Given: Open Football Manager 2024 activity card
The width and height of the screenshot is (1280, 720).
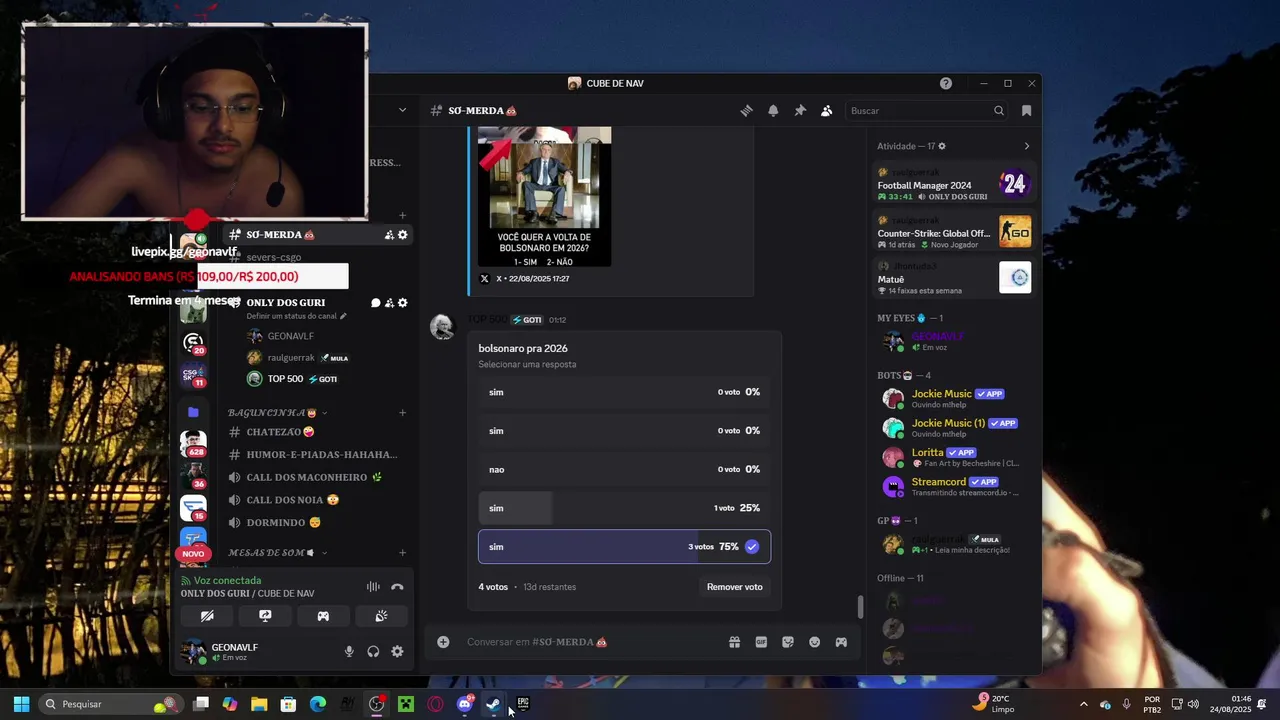Looking at the screenshot, I should point(954,185).
